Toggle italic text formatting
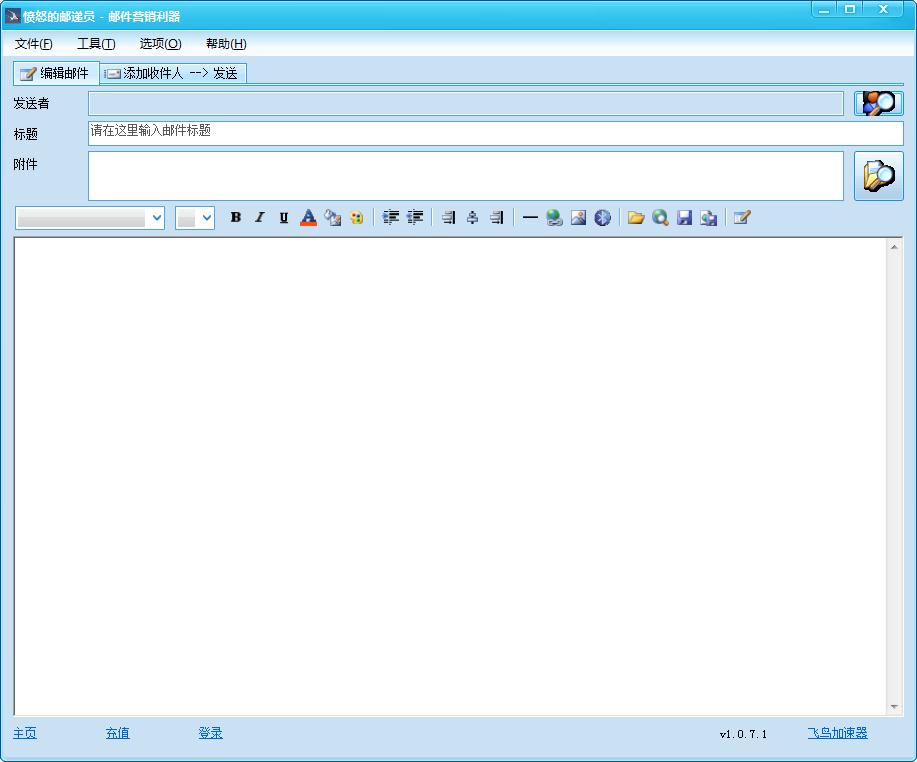This screenshot has width=917, height=762. click(x=260, y=218)
